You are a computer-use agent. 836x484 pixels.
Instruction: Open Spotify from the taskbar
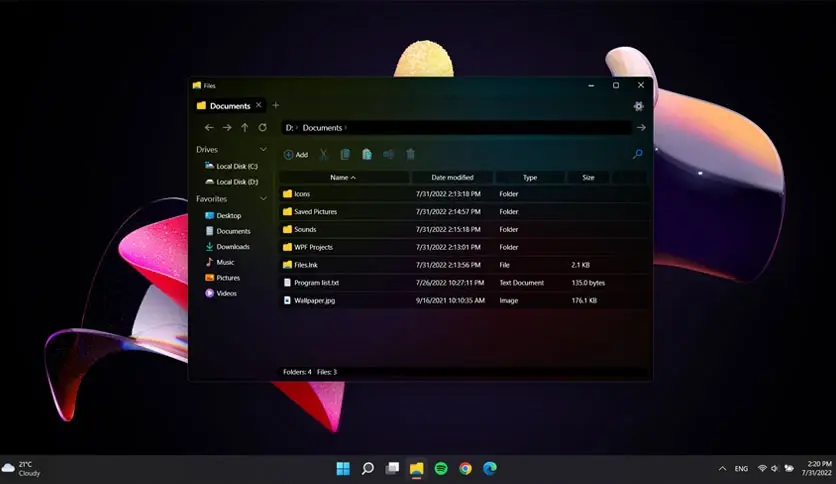[x=441, y=469]
